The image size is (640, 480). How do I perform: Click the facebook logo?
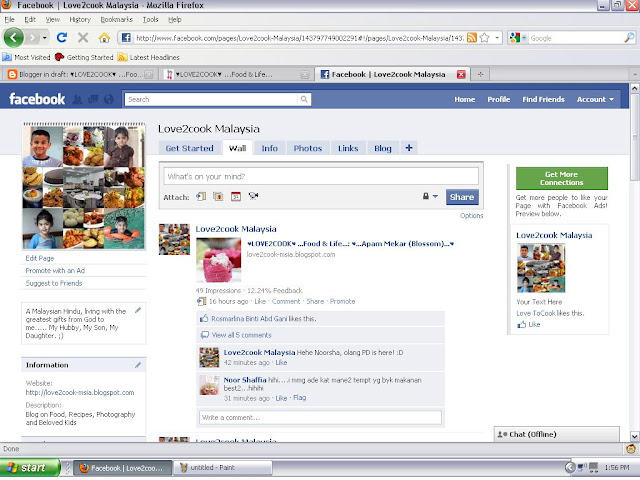[37, 99]
